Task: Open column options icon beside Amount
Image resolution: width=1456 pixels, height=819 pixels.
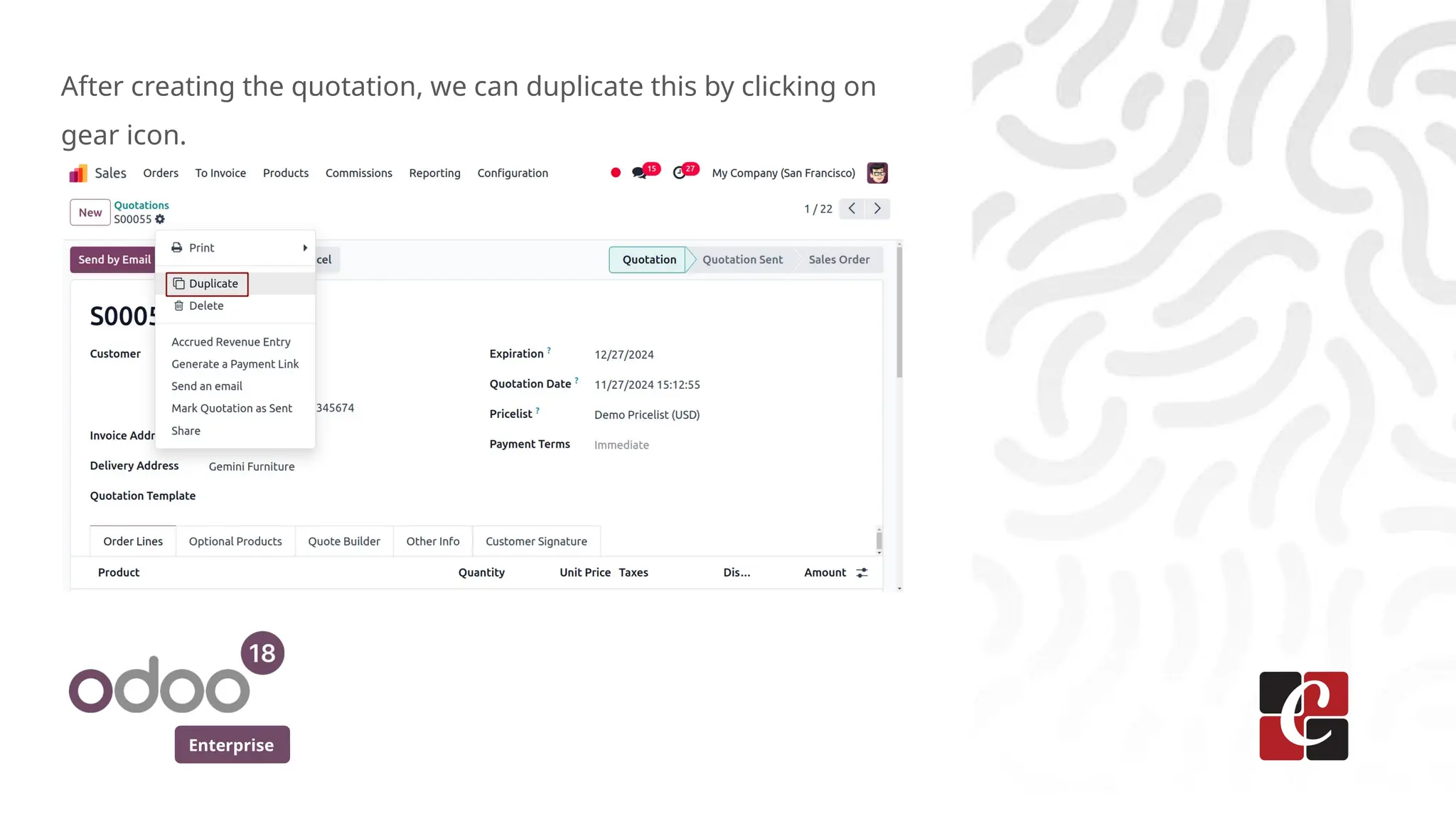Action: [862, 572]
